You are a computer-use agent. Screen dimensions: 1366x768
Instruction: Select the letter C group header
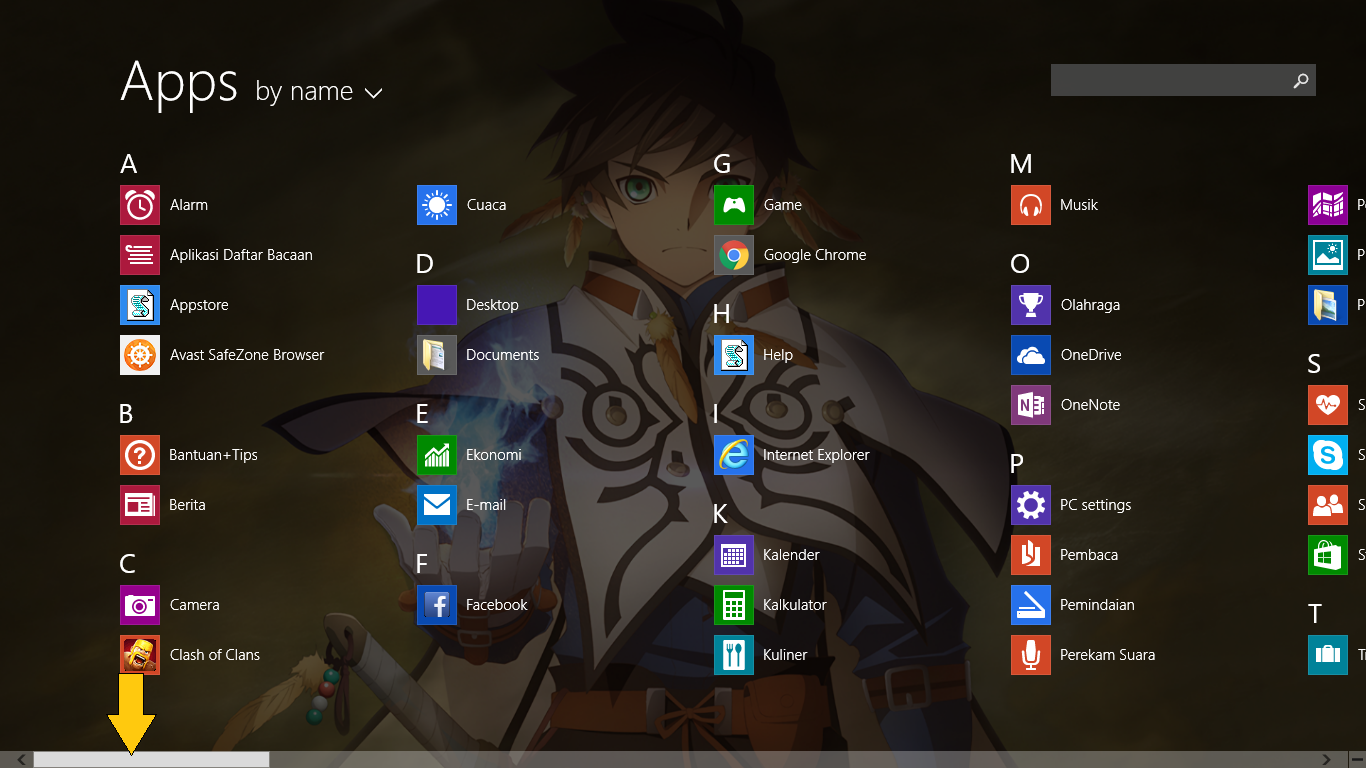coord(128,564)
